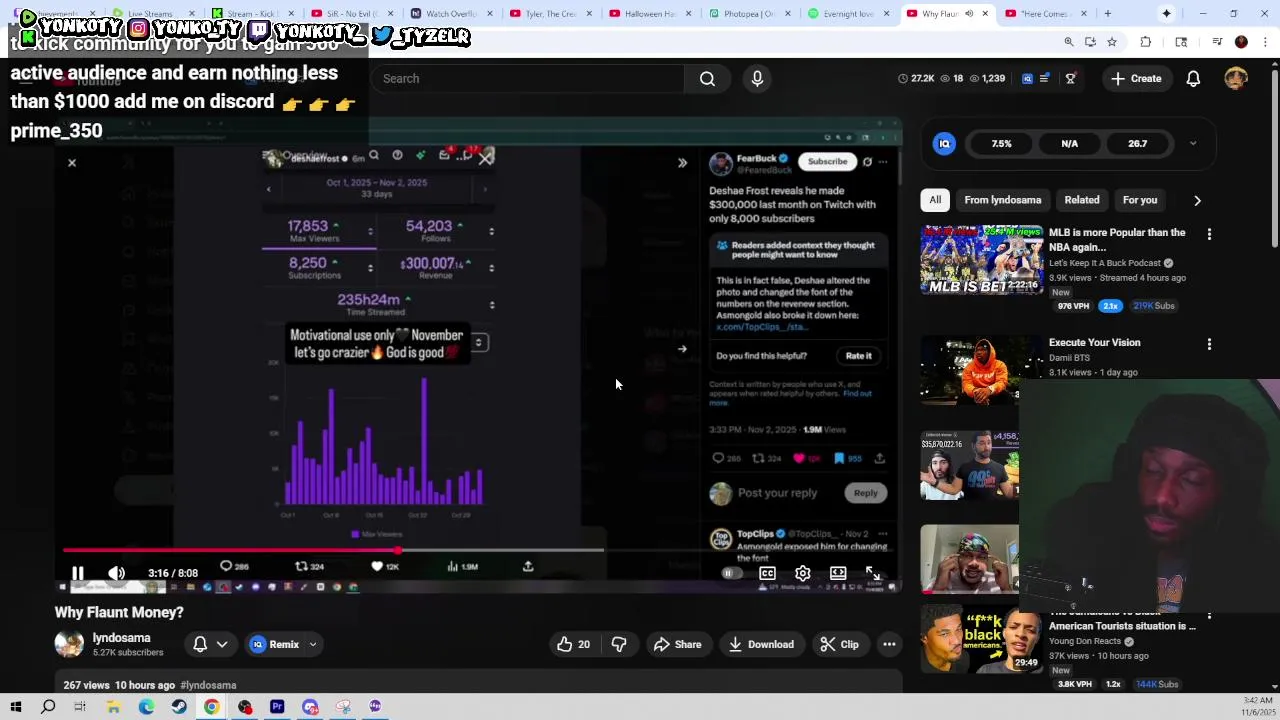Switch to Tyler, The Creator browser tab
The width and height of the screenshot is (1280, 720).
coord(550,14)
